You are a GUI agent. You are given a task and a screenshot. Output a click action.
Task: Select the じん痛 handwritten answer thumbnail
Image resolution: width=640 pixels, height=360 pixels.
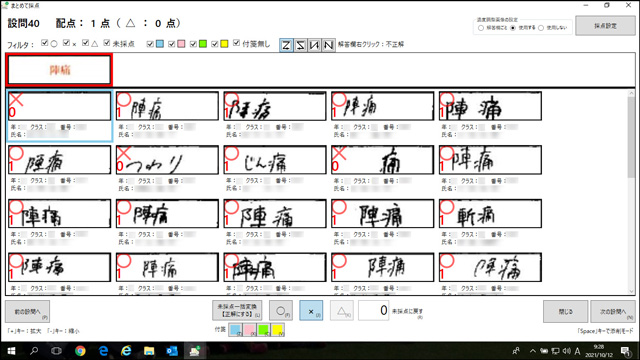tap(275, 160)
